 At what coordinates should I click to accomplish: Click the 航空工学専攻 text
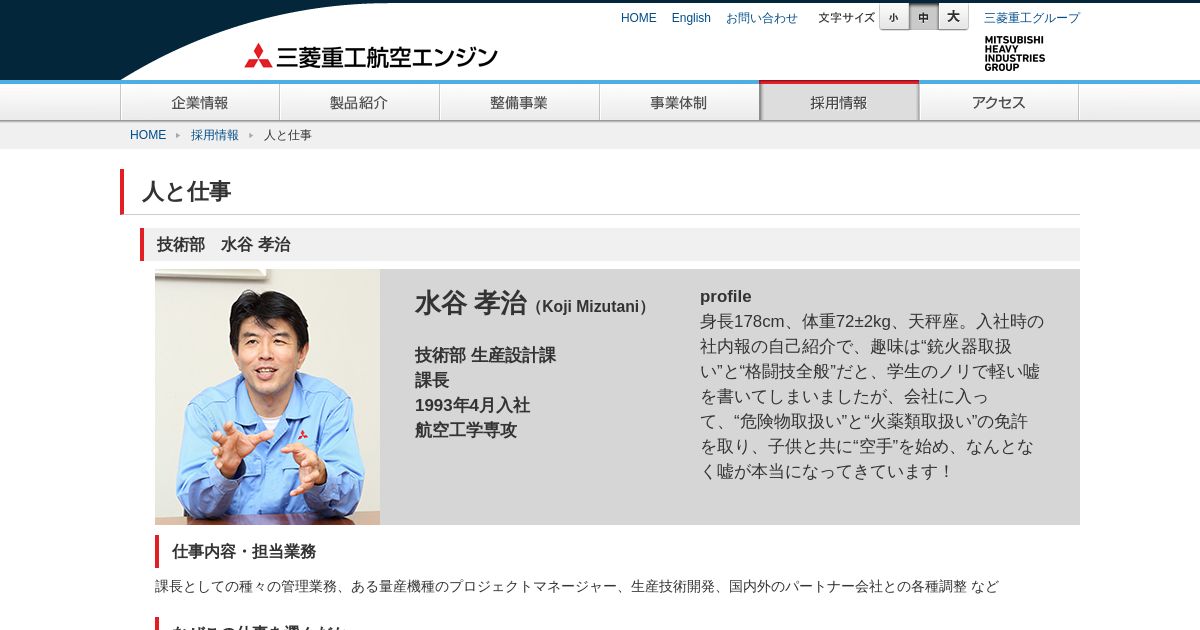[466, 430]
